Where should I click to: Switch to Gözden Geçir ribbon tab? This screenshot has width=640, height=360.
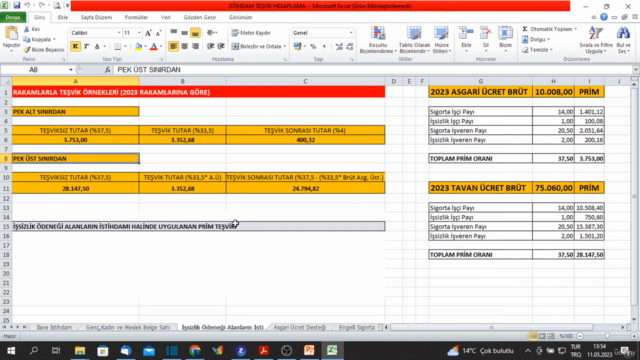click(200, 18)
